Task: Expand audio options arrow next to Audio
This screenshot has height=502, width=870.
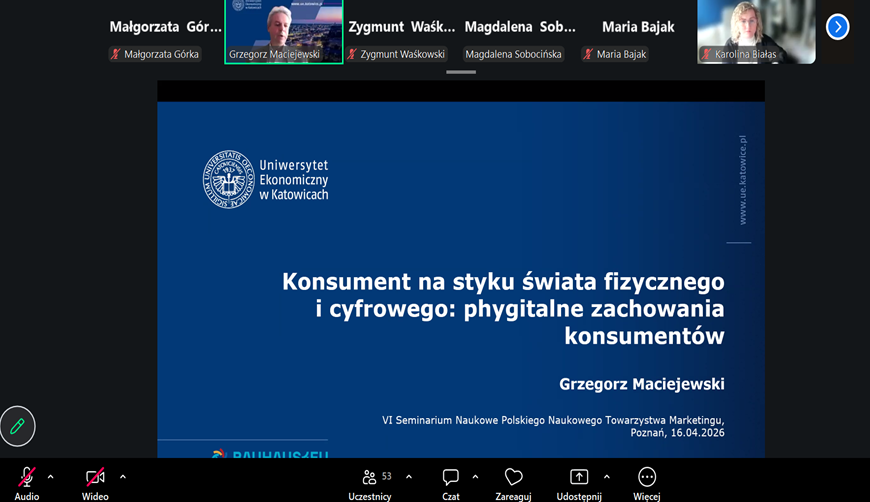Action: 51,477
